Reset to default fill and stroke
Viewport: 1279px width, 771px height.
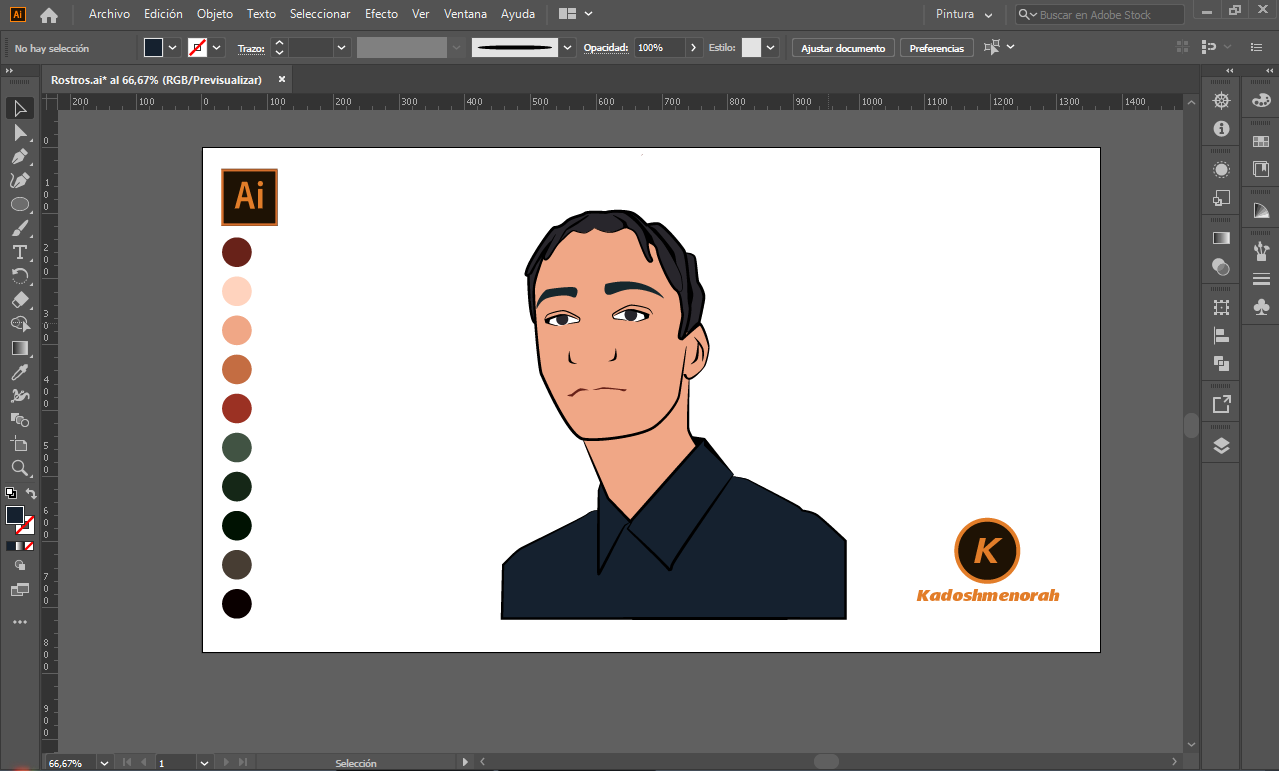pyautogui.click(x=10, y=493)
